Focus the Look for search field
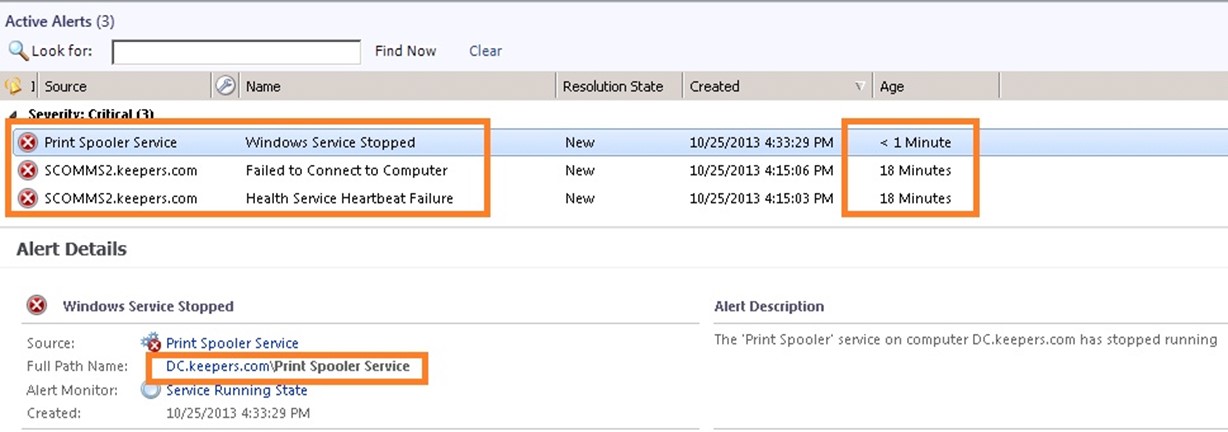Viewport: 1228px width, 432px height. [236, 52]
